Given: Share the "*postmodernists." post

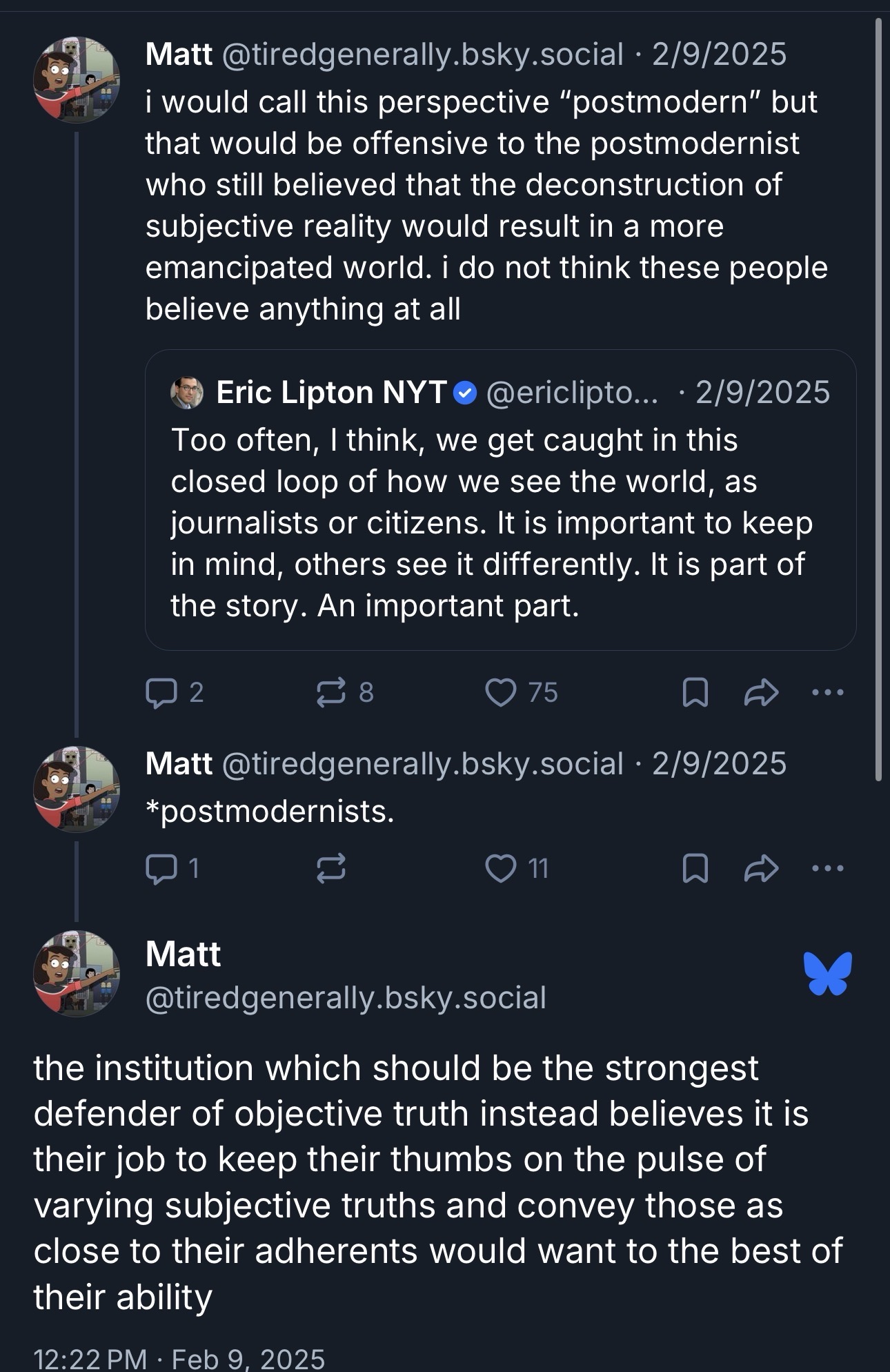Looking at the screenshot, I should (761, 868).
